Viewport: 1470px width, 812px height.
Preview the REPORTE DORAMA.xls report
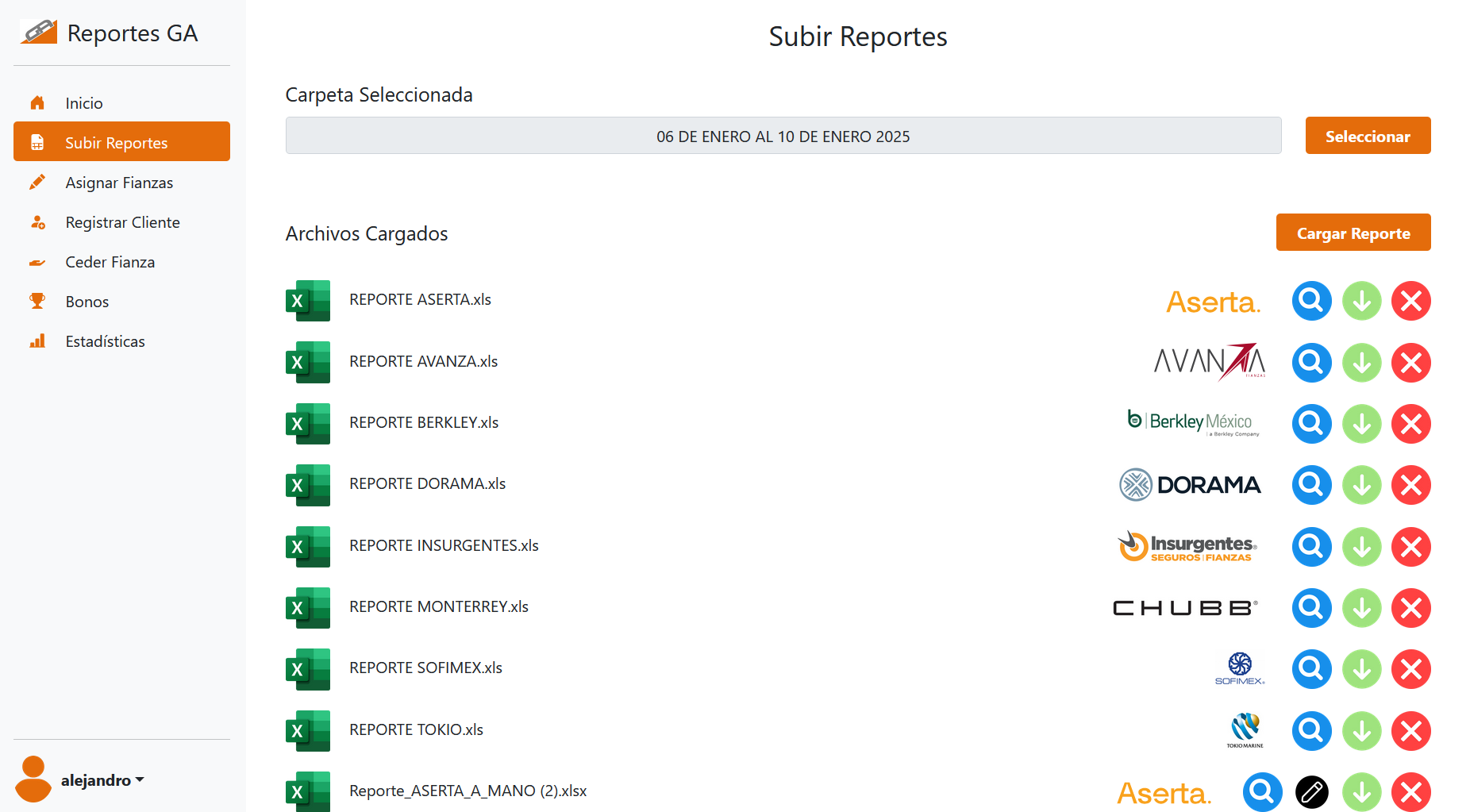1311,485
